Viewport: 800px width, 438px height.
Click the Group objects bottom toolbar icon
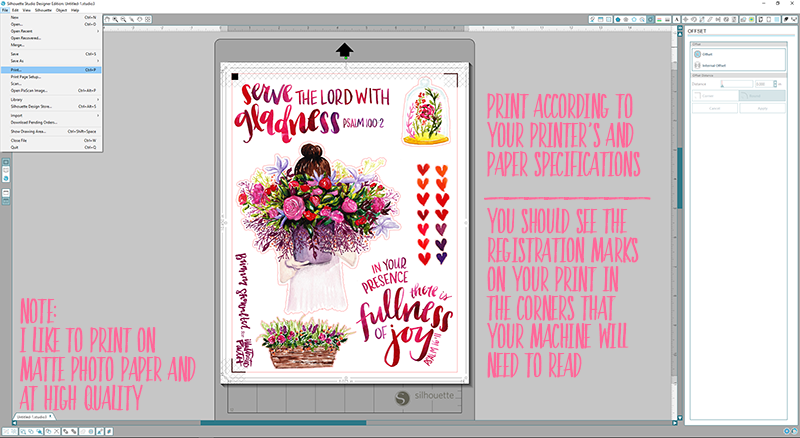tap(6, 431)
